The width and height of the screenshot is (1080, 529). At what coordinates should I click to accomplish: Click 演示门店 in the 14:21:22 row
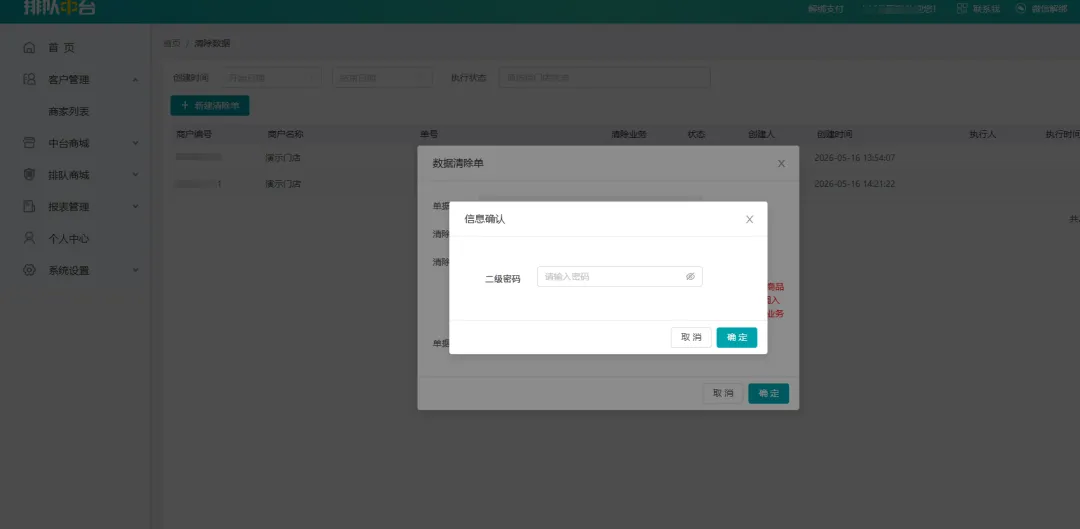coord(283,184)
